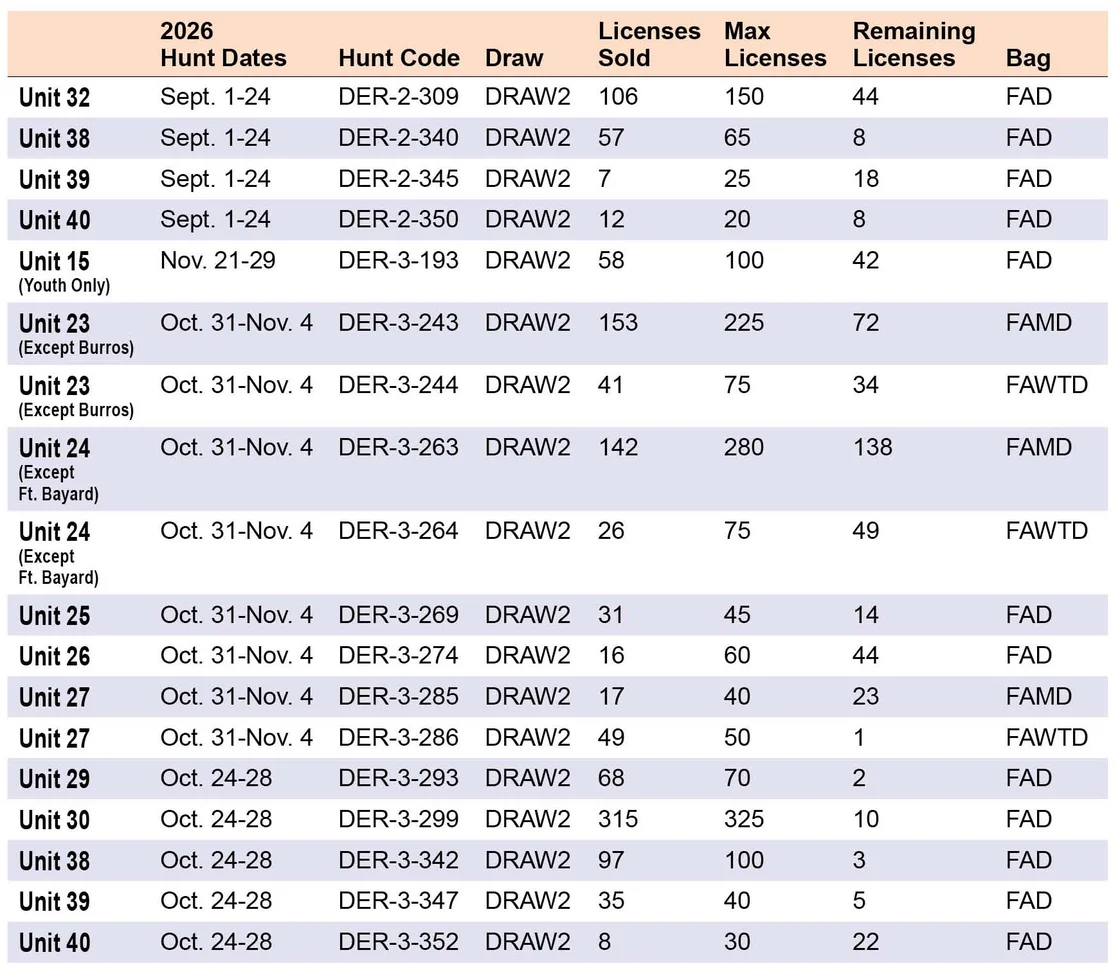The height and width of the screenshot is (975, 1120).
Task: Select the Unit 15 Youth Only row label
Action: coord(64,271)
